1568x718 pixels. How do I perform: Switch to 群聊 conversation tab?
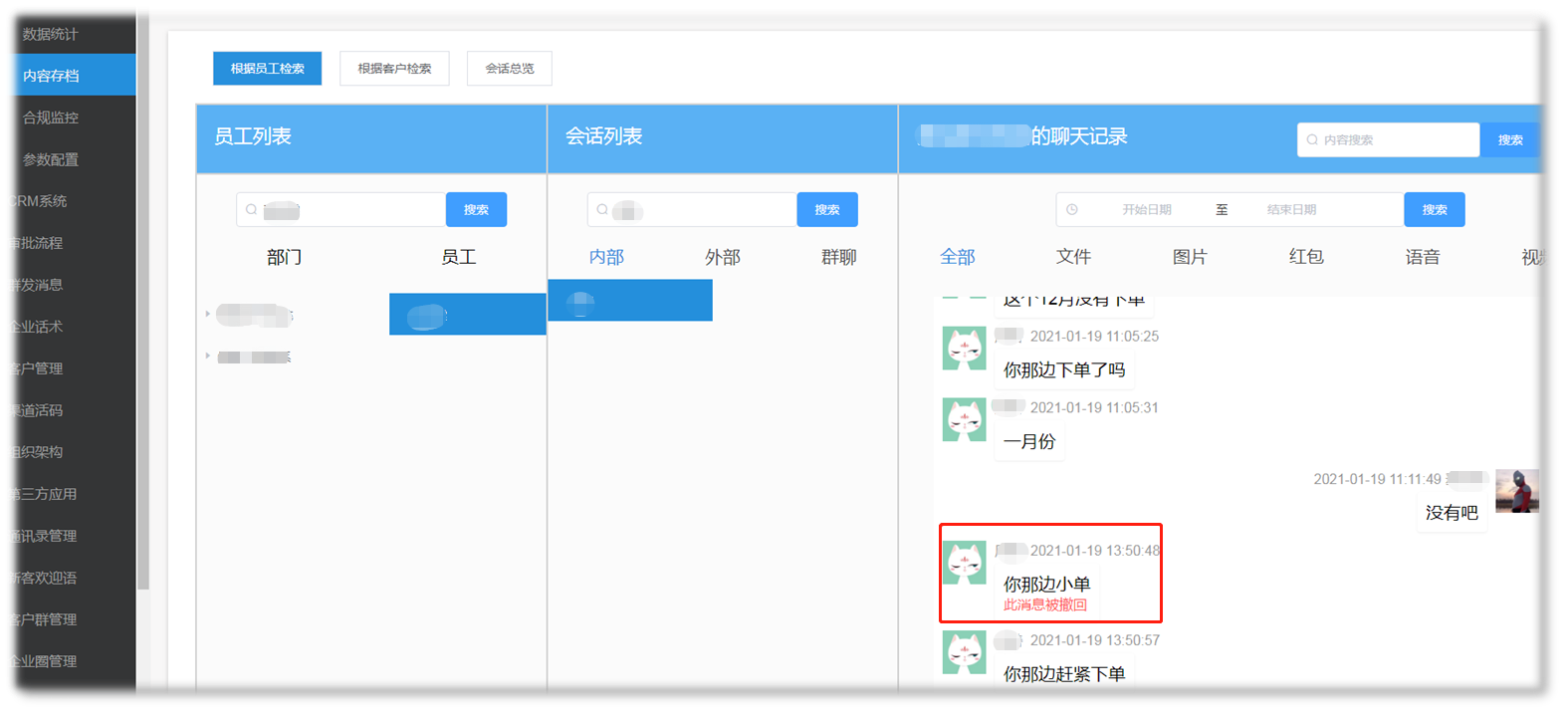839,257
